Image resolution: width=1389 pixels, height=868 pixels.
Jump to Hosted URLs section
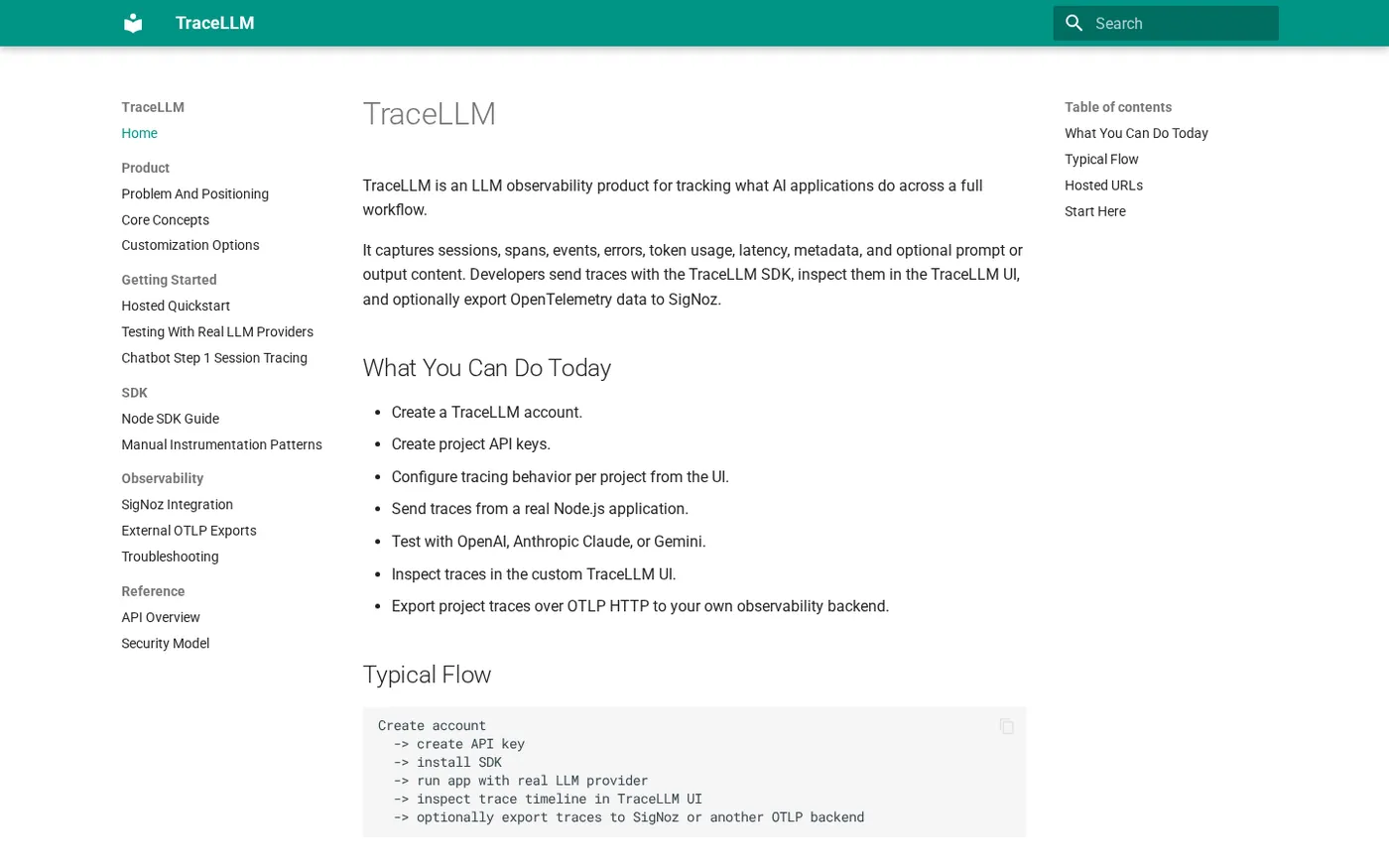click(x=1103, y=185)
